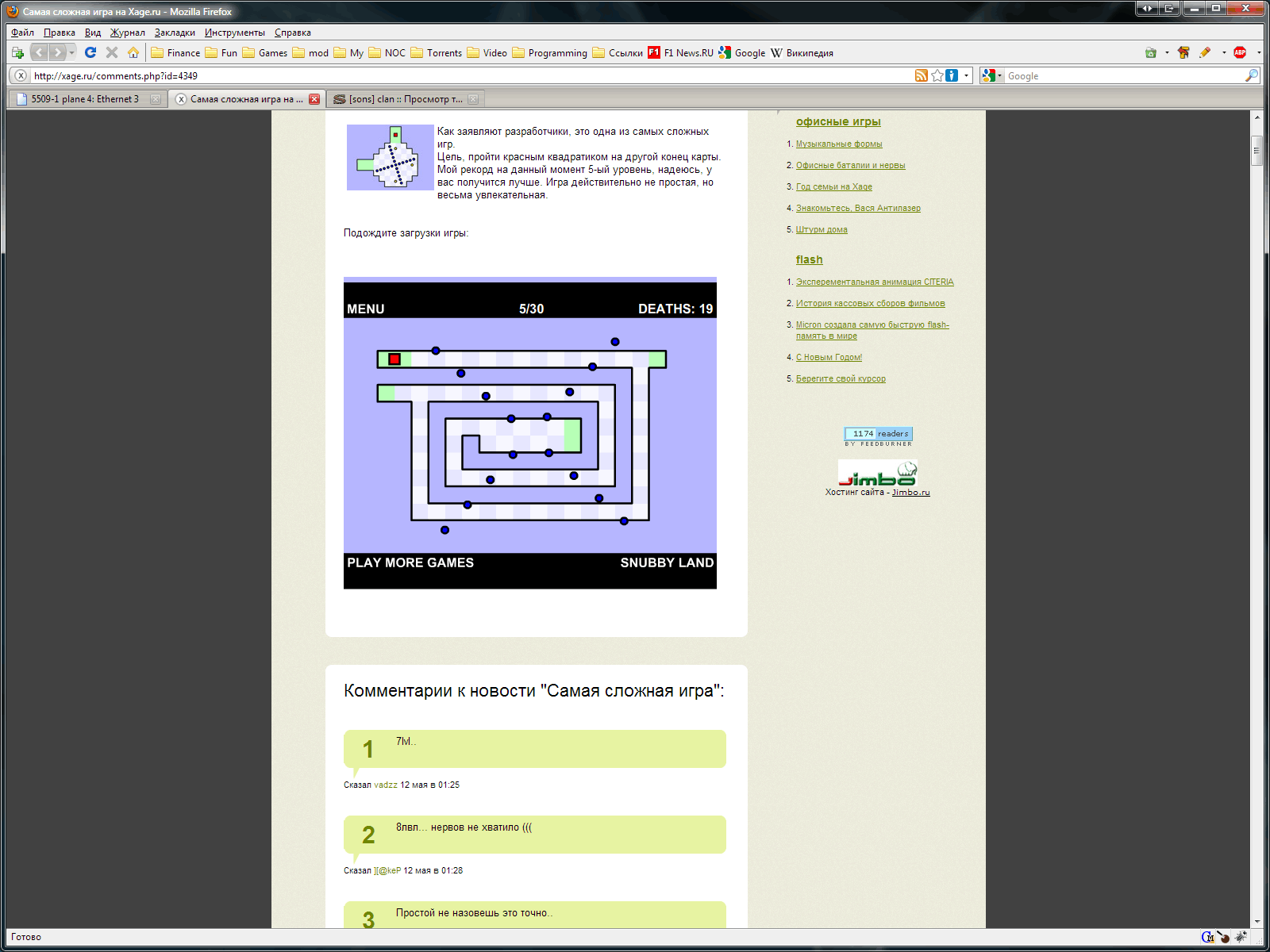1270x952 pixels.
Task: Click the site identity icon left of URL
Action: [x=21, y=75]
